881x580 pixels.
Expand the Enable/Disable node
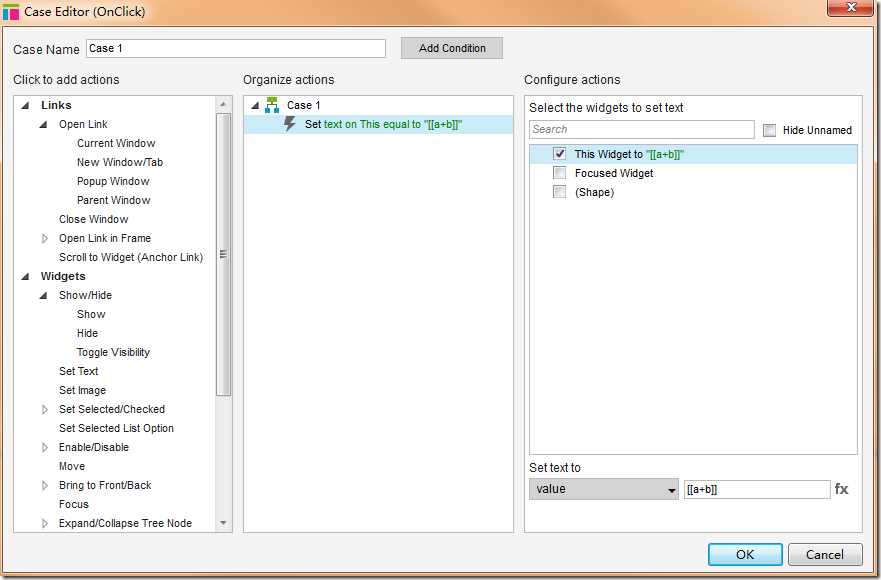(x=44, y=447)
